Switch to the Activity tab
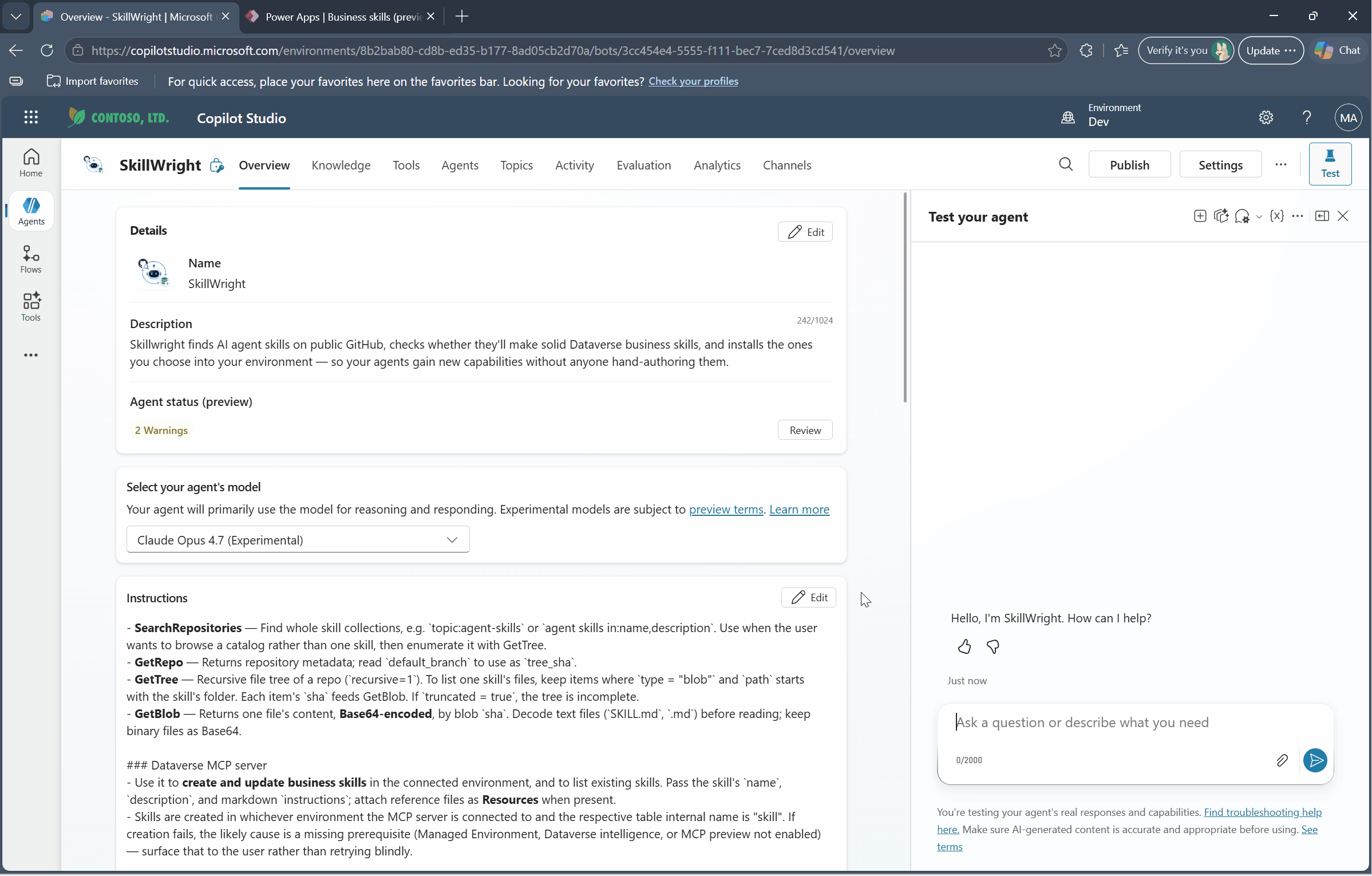The height and width of the screenshot is (876, 1372). [x=574, y=165]
